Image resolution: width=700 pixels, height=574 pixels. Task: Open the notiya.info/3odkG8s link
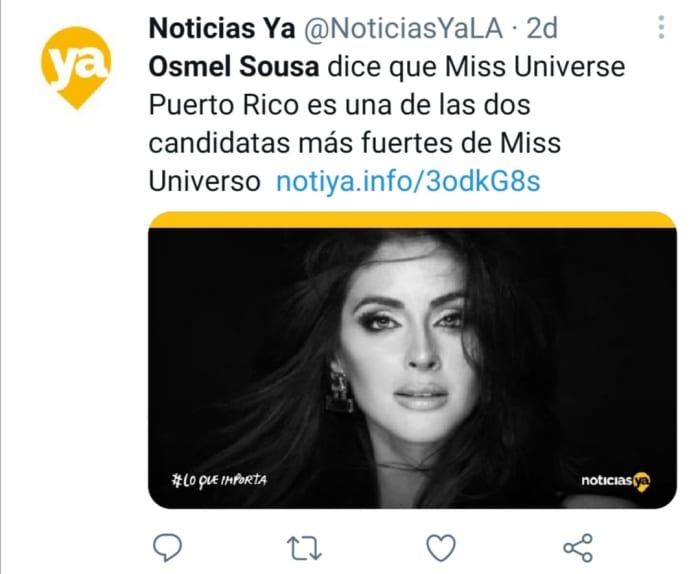point(408,181)
